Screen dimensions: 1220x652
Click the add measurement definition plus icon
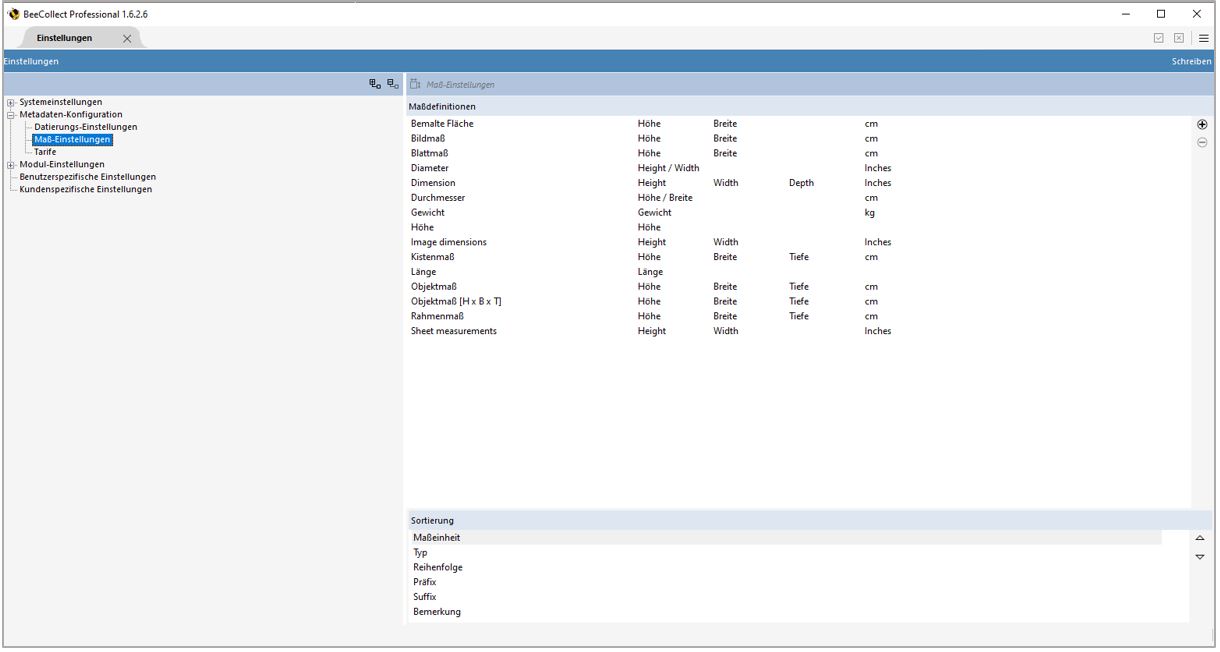click(x=1202, y=125)
